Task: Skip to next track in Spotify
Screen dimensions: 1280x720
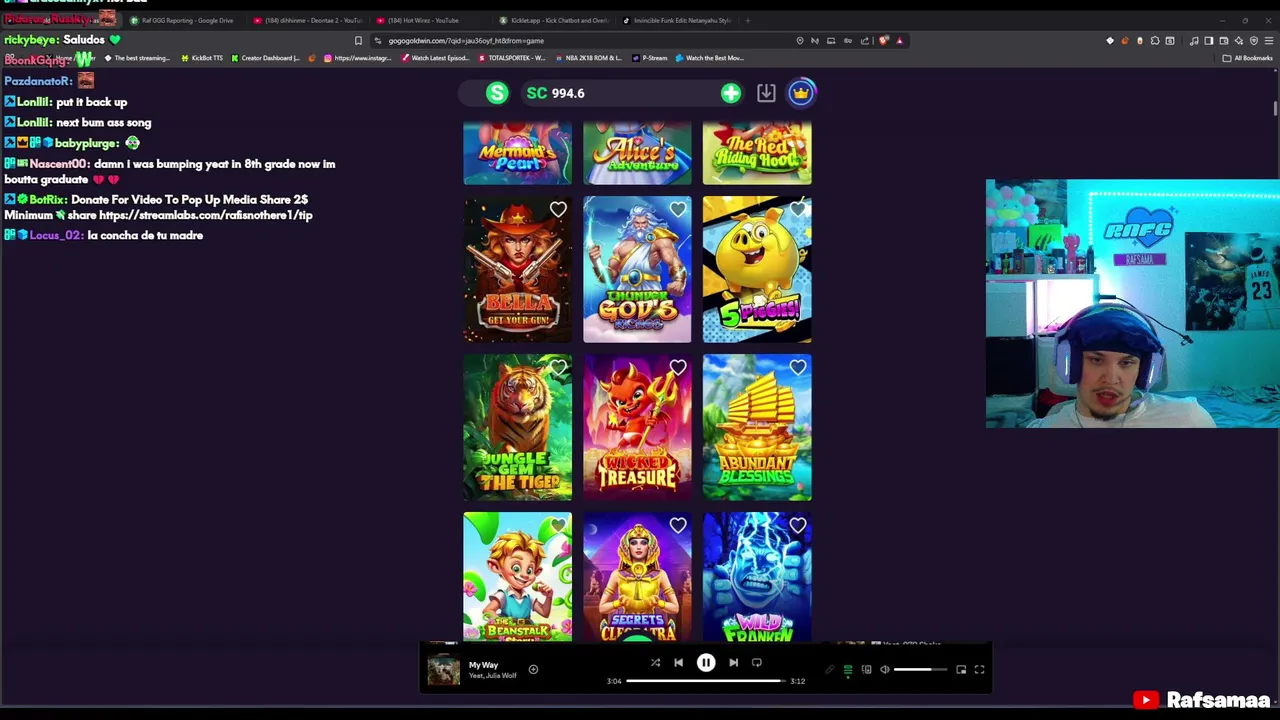Action: click(733, 663)
